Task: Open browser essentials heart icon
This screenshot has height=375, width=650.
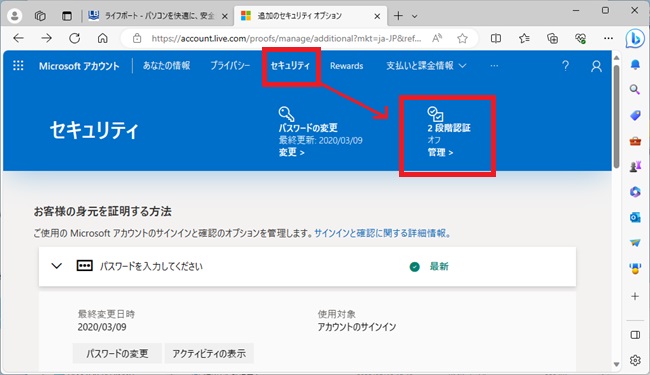Action: [x=580, y=39]
